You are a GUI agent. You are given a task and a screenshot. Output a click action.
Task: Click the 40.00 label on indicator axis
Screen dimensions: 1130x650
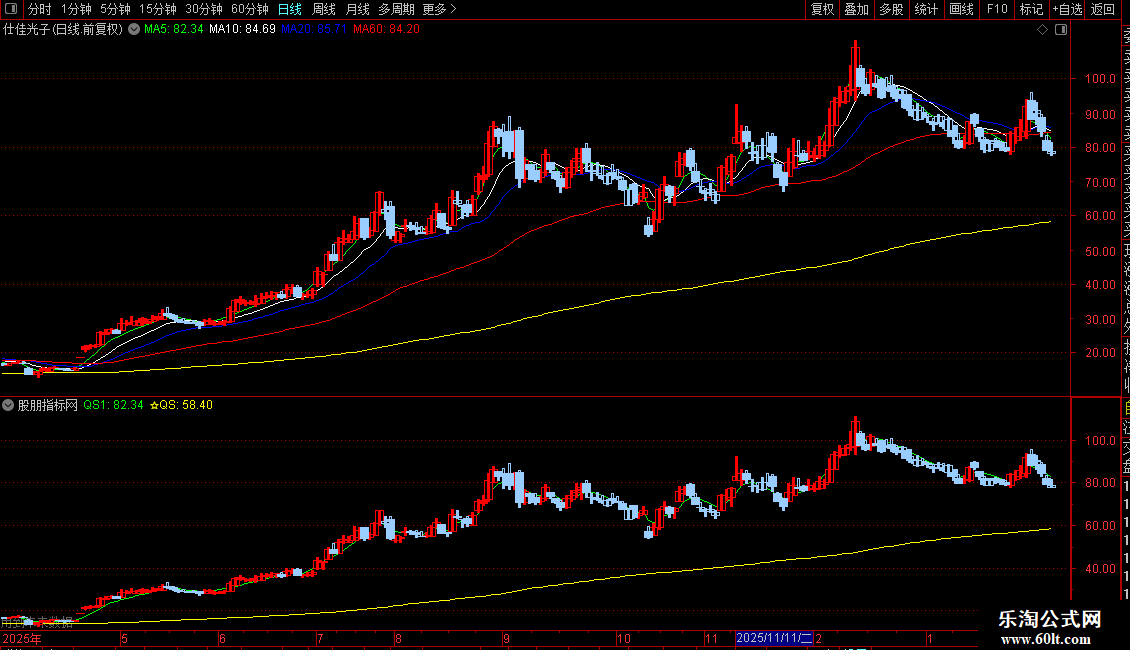click(1100, 569)
